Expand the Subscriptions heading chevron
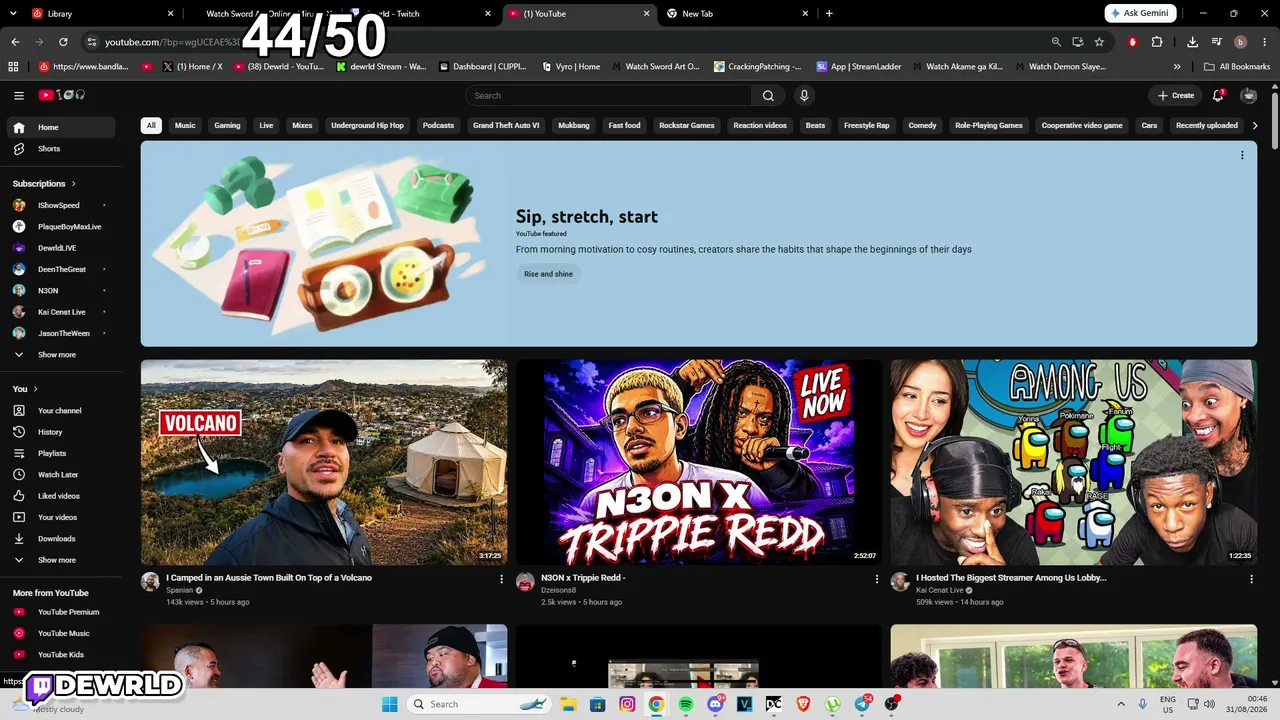Viewport: 1280px width, 720px height. 73,184
